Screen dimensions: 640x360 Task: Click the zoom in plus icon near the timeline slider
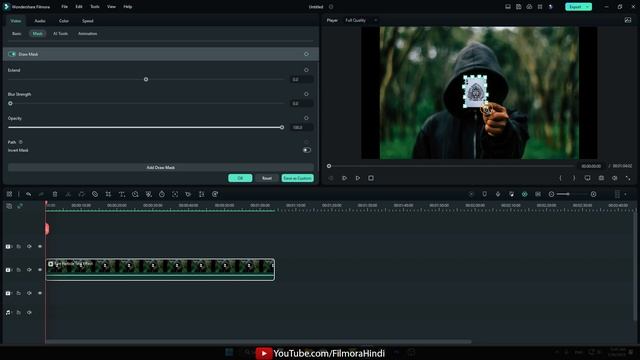coord(593,194)
